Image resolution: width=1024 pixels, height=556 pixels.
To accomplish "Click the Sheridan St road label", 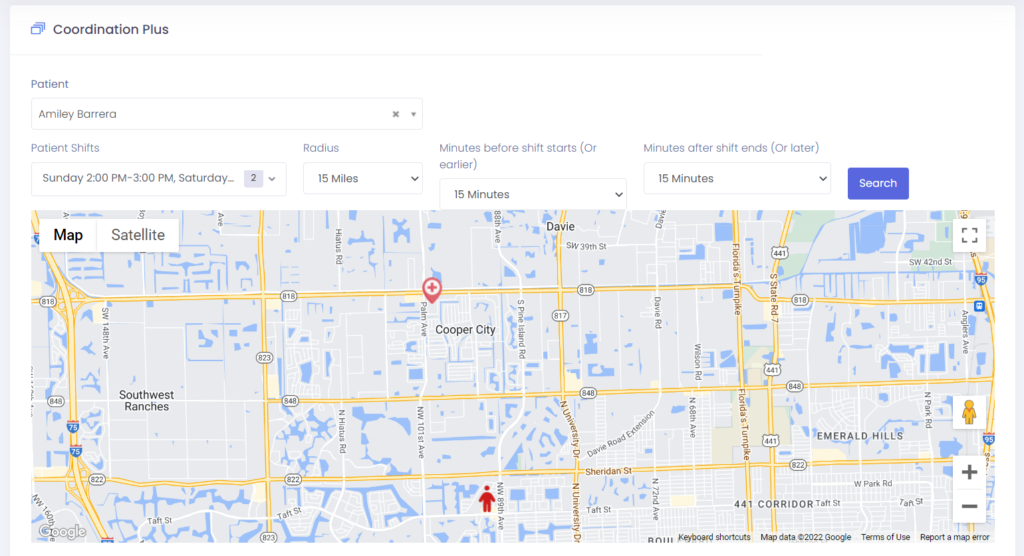I will [x=608, y=471].
